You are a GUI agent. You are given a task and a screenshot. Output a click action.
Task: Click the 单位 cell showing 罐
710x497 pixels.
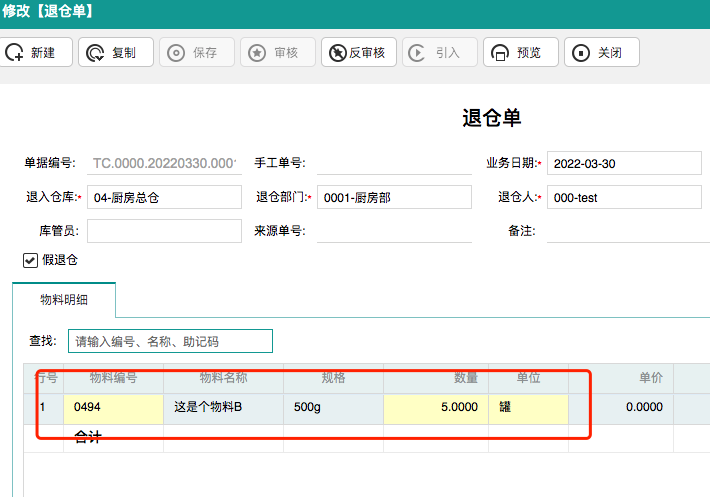click(x=528, y=408)
